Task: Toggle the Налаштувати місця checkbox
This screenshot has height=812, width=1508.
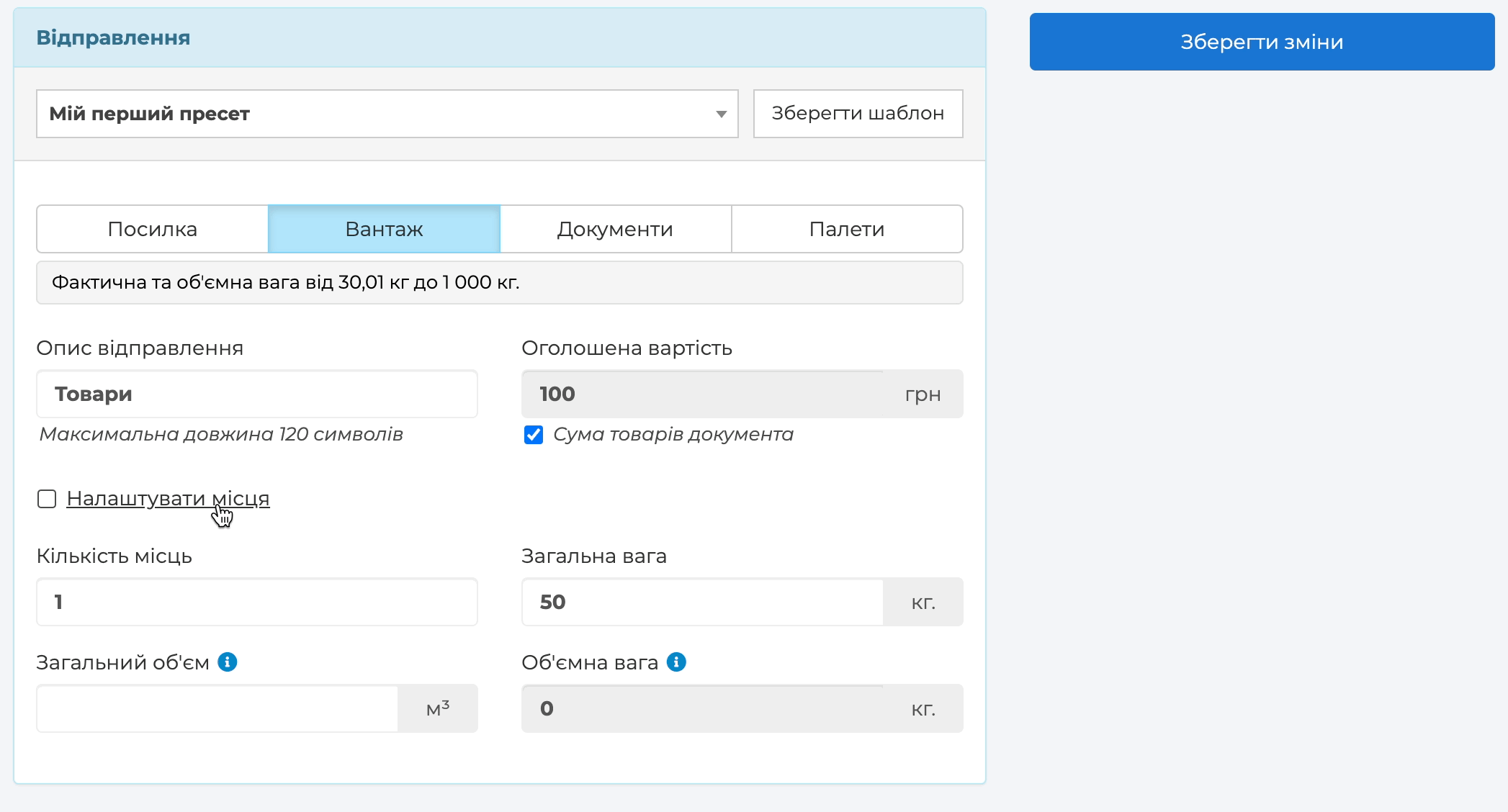Action: (47, 499)
